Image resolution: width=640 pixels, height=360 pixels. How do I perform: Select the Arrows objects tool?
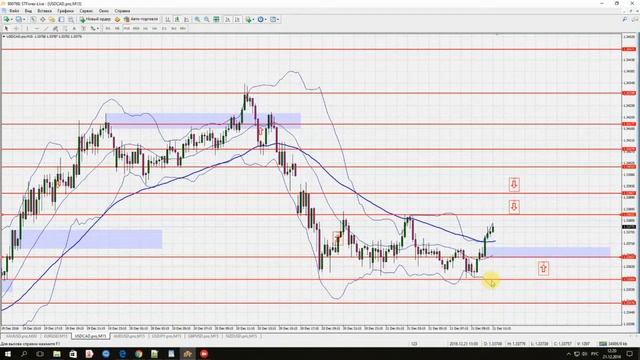pyautogui.click(x=93, y=28)
